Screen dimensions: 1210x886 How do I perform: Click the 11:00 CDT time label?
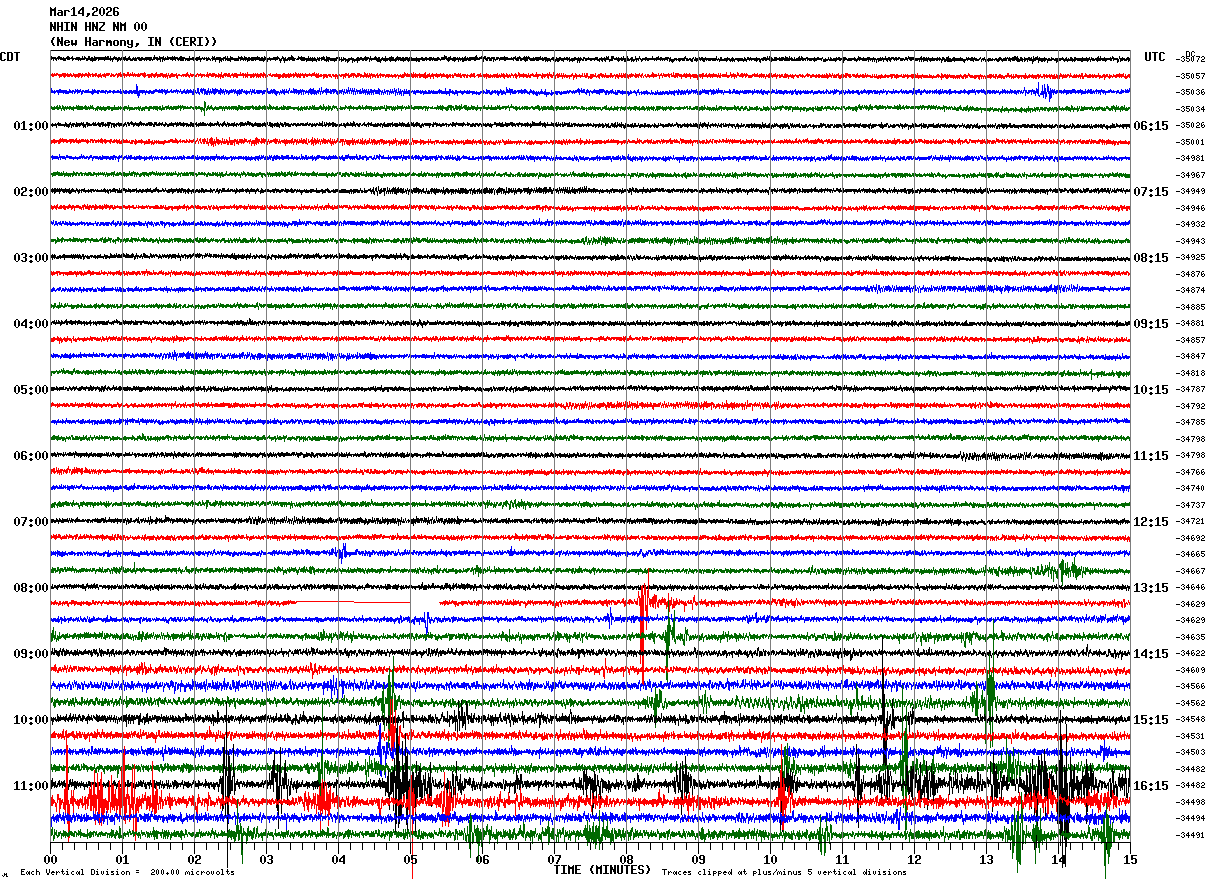(31, 786)
